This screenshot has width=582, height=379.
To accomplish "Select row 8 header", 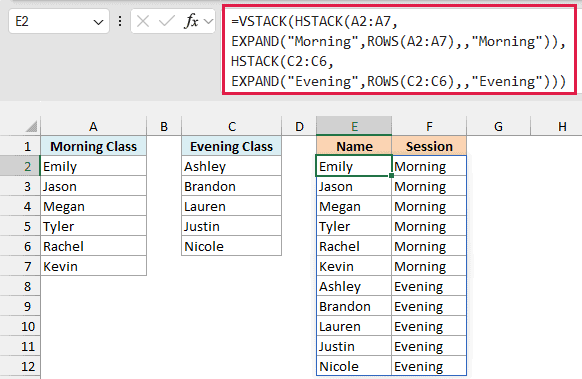I will [x=20, y=287].
